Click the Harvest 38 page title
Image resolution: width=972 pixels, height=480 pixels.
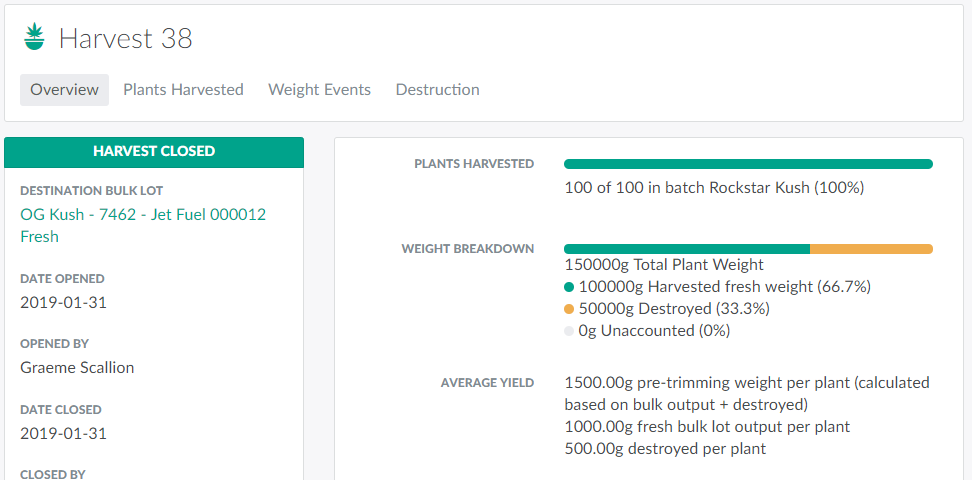(x=125, y=38)
